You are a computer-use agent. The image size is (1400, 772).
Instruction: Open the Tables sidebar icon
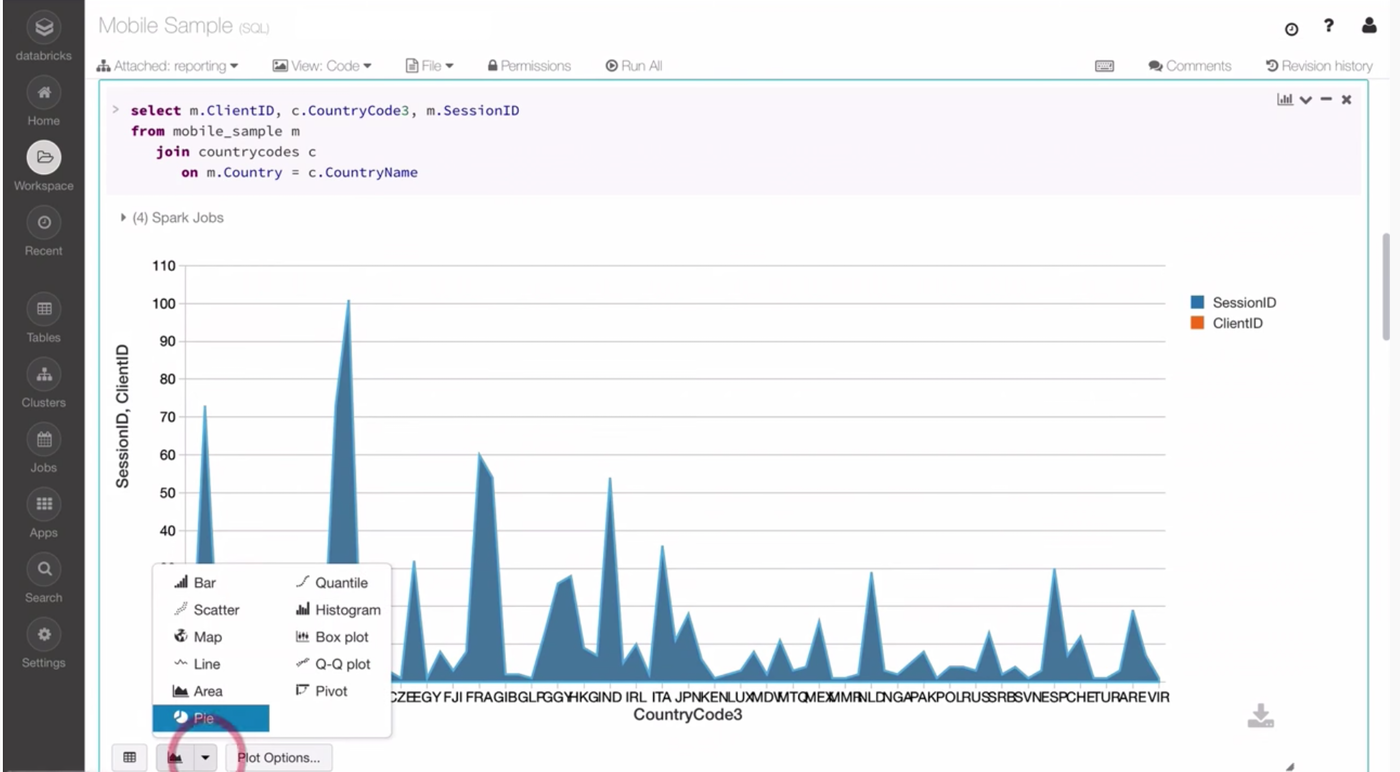[x=44, y=310]
